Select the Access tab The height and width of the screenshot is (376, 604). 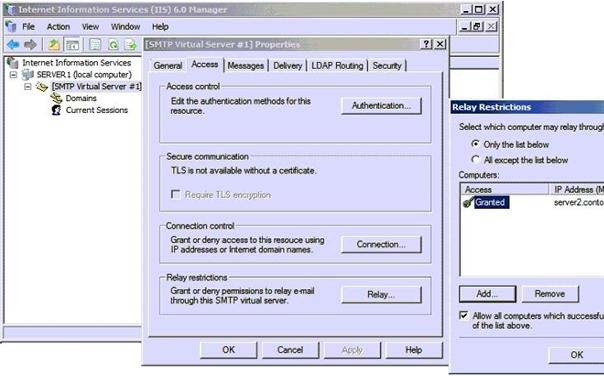click(205, 64)
